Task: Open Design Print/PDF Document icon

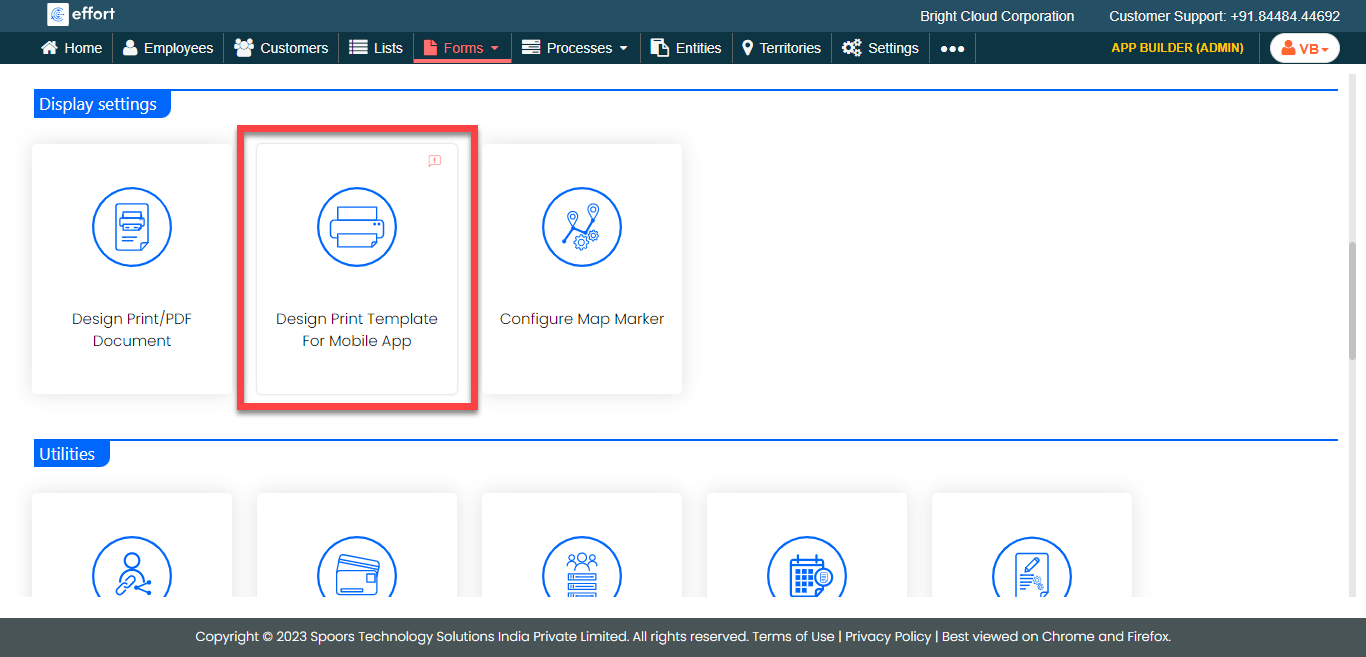Action: (132, 227)
